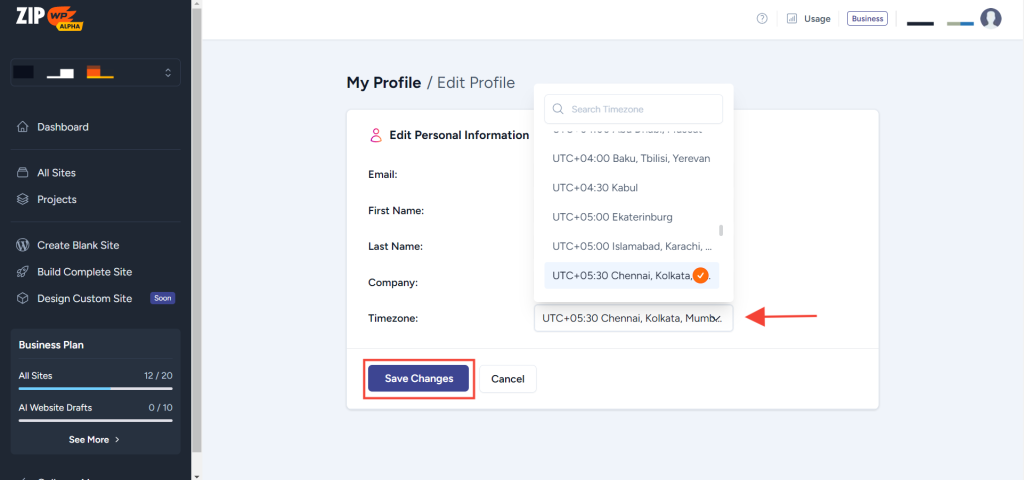Click the rocket icon for Build Complete Site
Screen dimensions: 1024x480
[23, 272]
